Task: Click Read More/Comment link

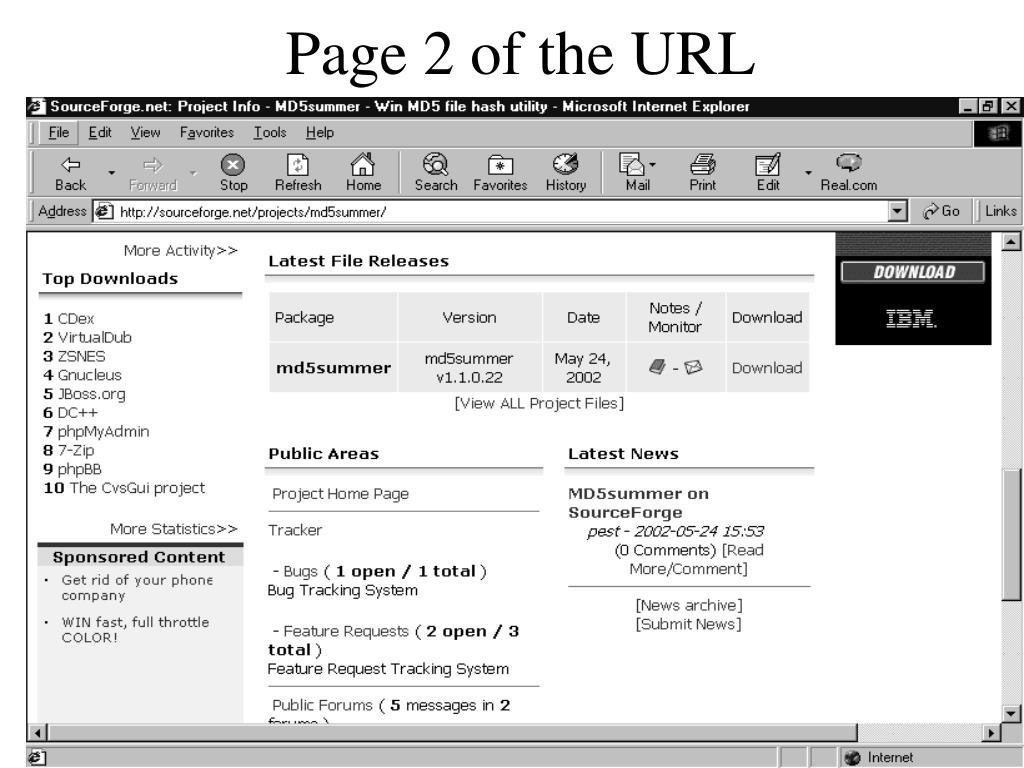Action: coord(688,560)
